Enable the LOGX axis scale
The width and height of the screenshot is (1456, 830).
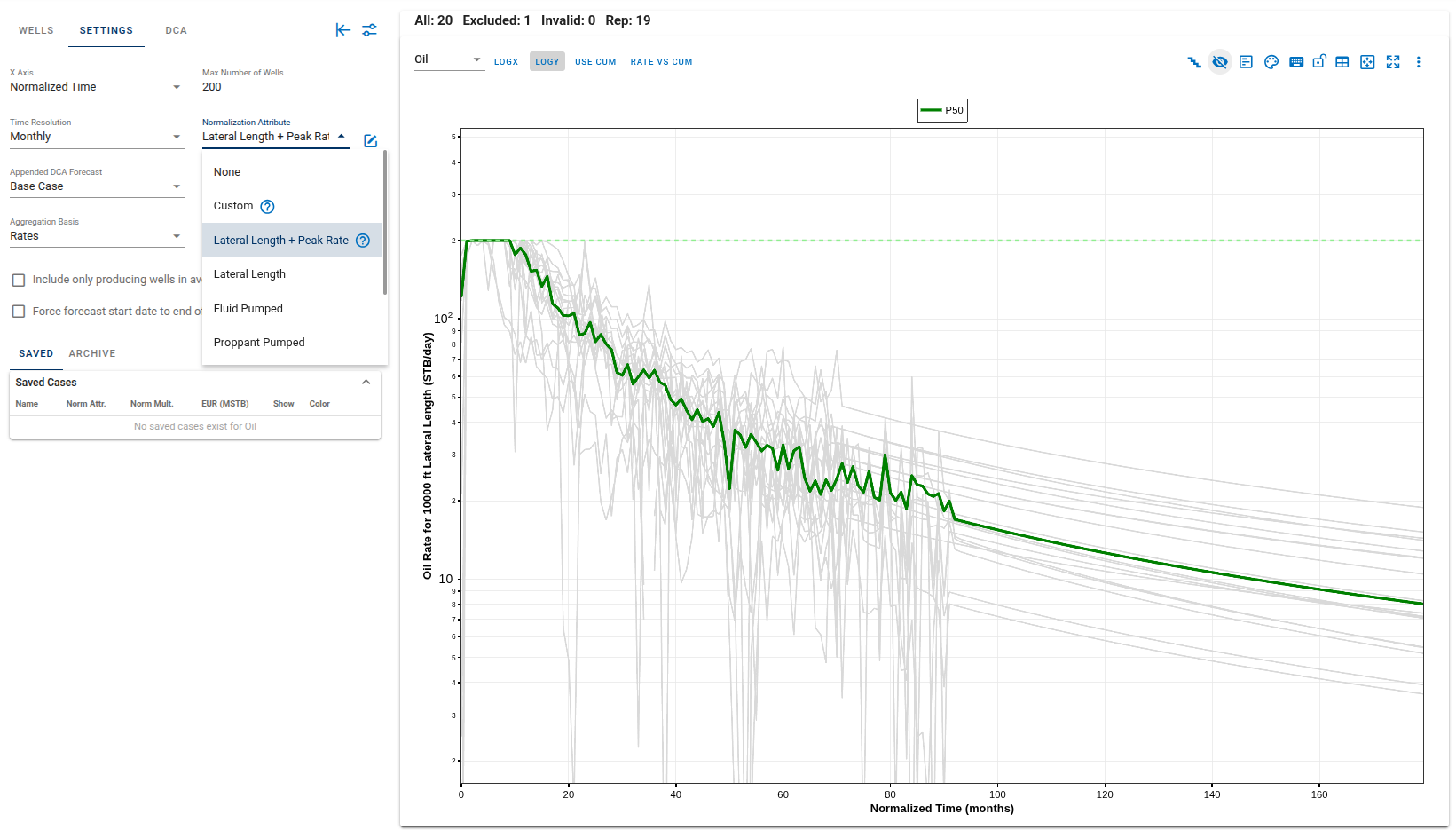506,61
